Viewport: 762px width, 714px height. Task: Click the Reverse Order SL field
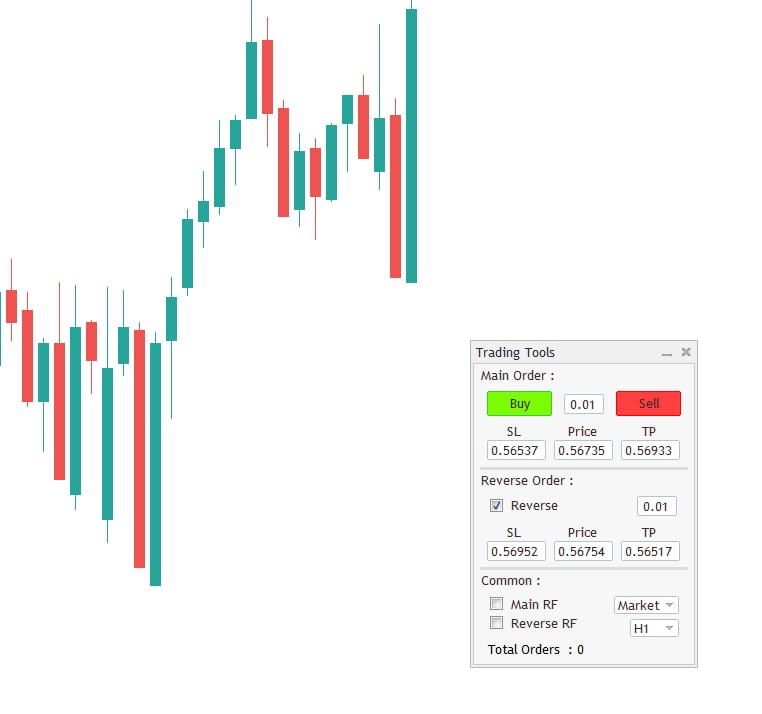pyautogui.click(x=516, y=551)
